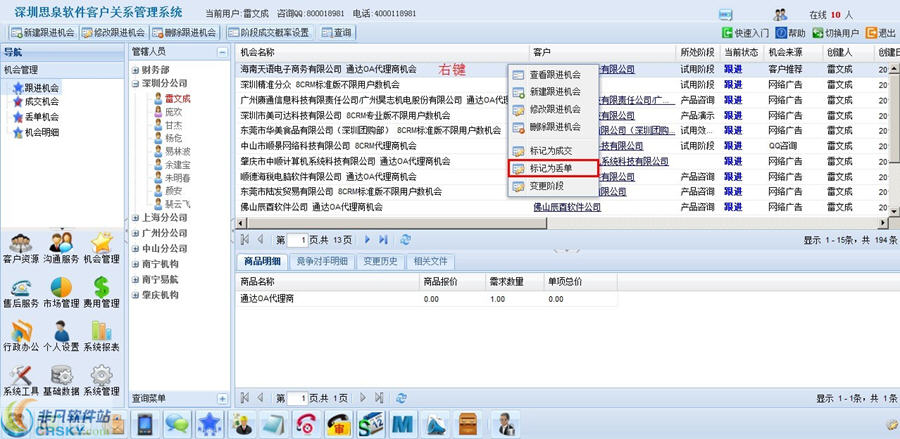The width and height of the screenshot is (900, 439).
Task: Sort by 所处阶段 column header
Action: (x=697, y=53)
